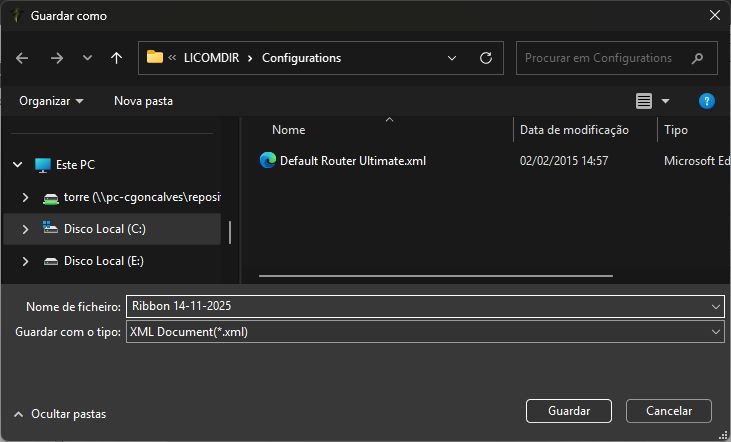Click Nova pasta to create folder
This screenshot has width=731, height=442.
point(143,101)
